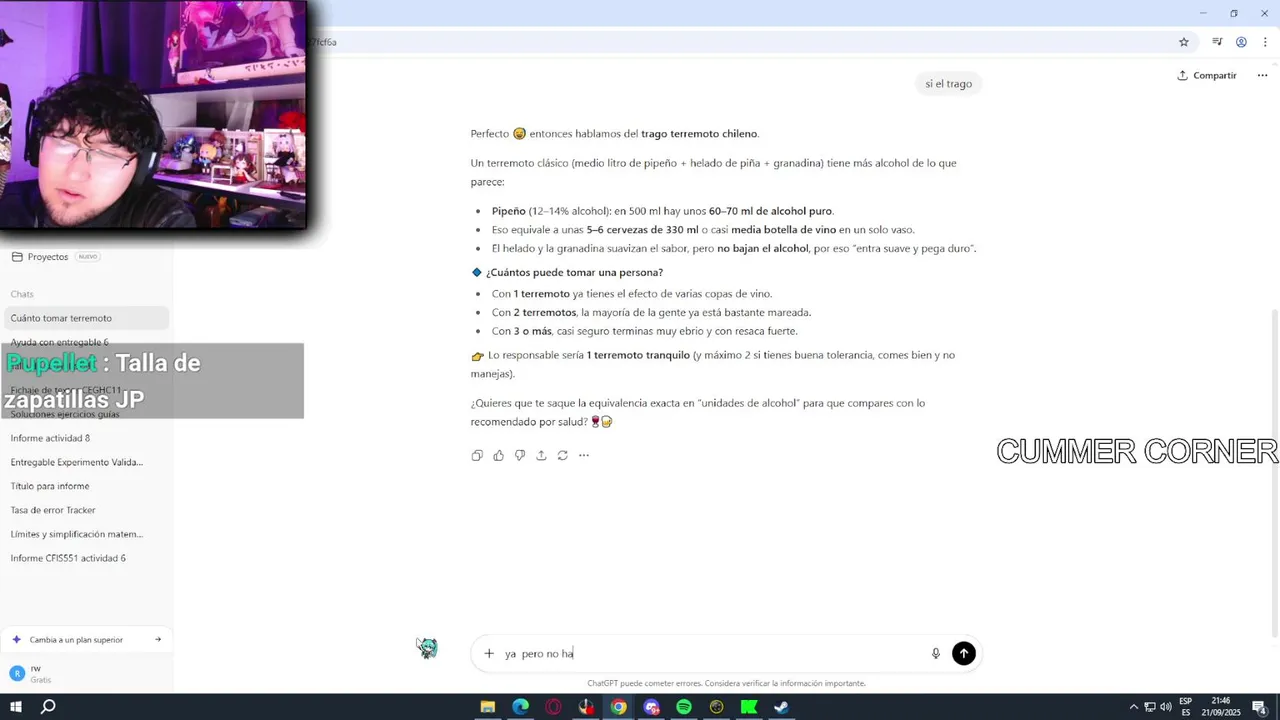Open Steam from taskbar
Viewport: 1280px width, 720px height.
781,707
